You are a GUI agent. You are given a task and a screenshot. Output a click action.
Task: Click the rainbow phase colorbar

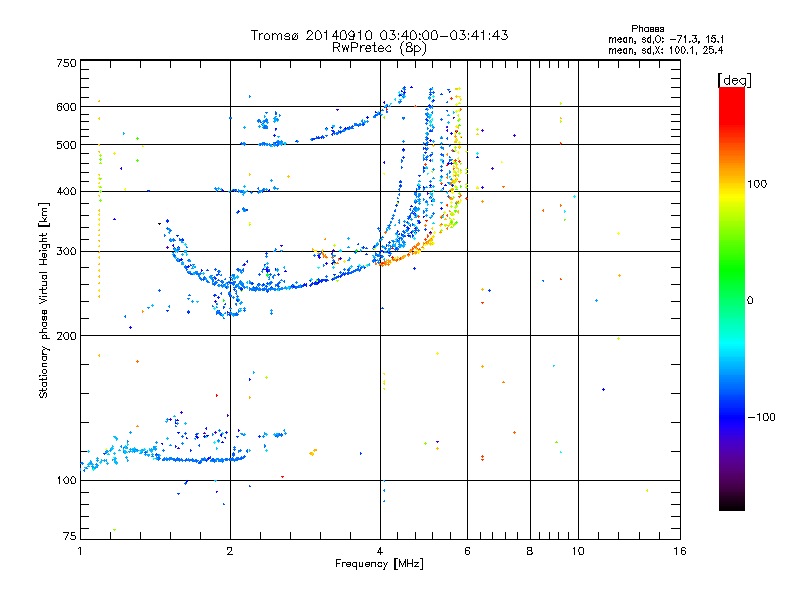point(732,299)
